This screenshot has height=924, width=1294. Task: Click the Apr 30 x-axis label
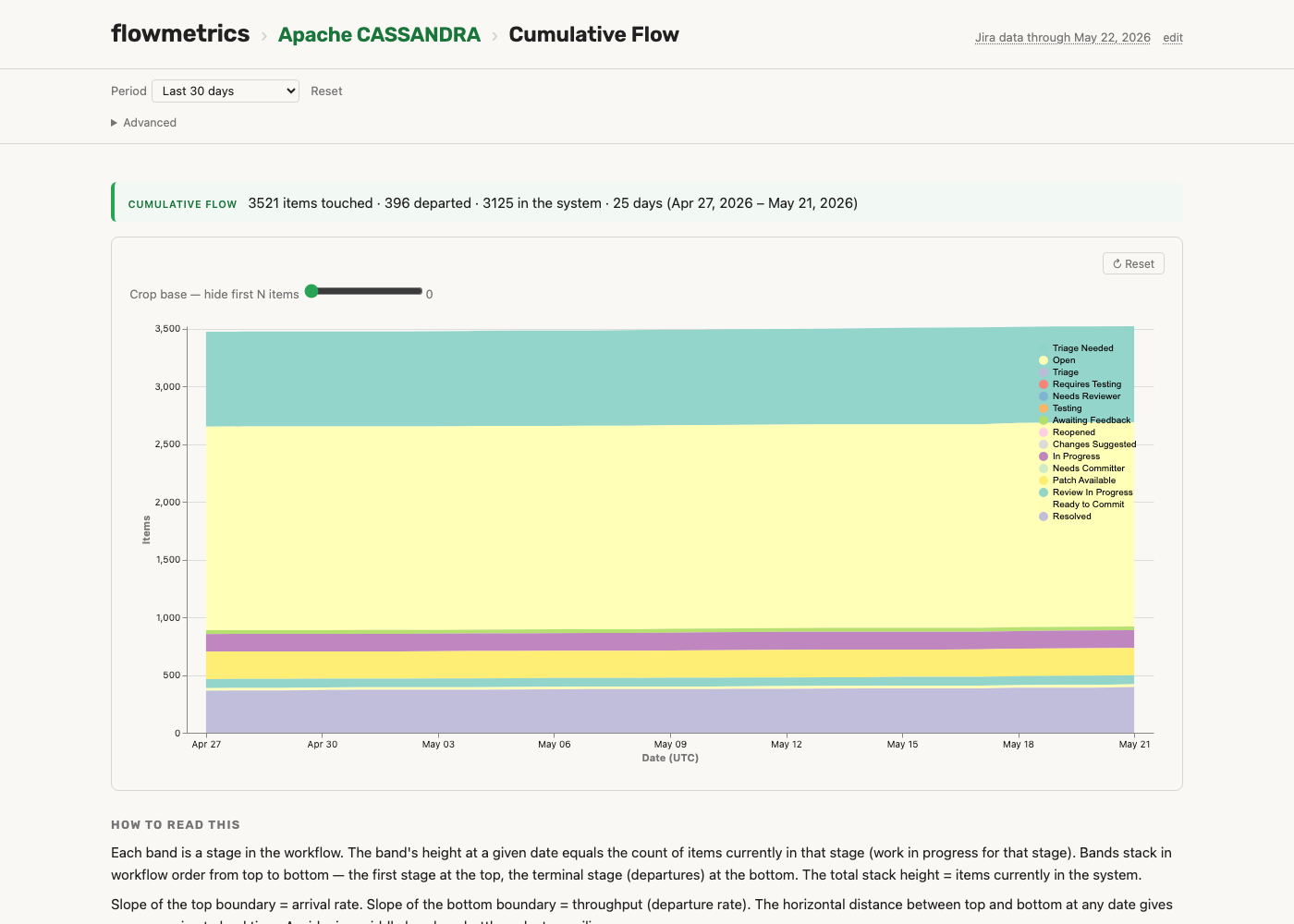323,744
